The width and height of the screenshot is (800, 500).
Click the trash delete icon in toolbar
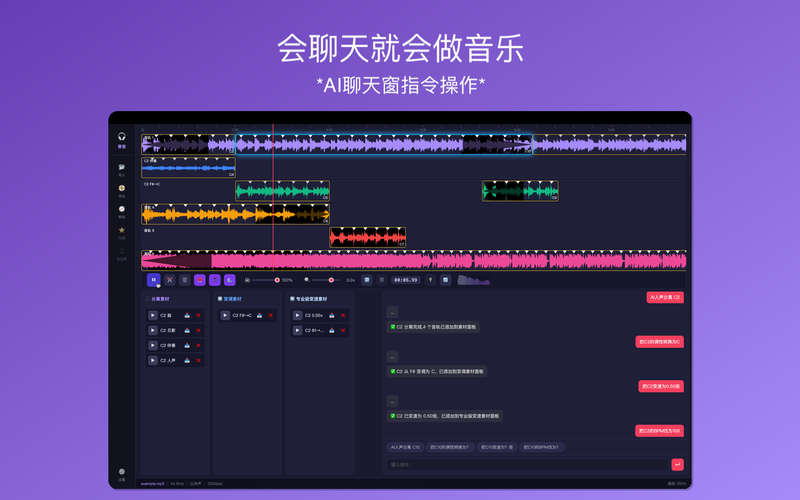[x=185, y=280]
